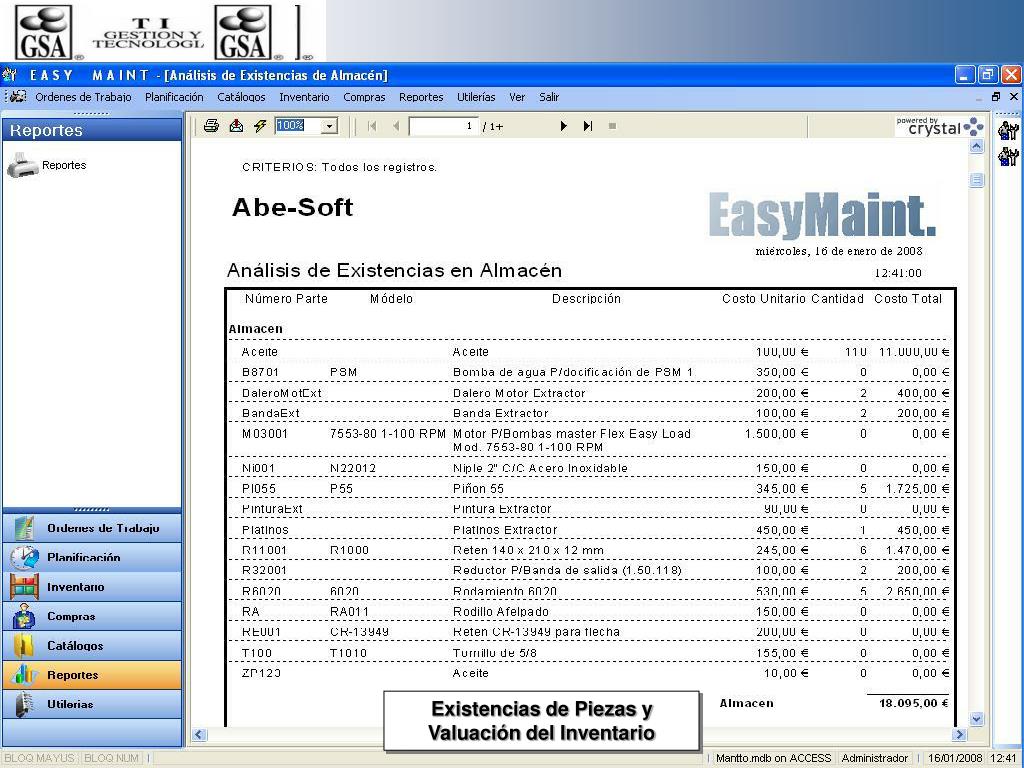Open Ordenes de Trabajo menu
Viewport: 1024px width, 768px height.
(x=83, y=97)
